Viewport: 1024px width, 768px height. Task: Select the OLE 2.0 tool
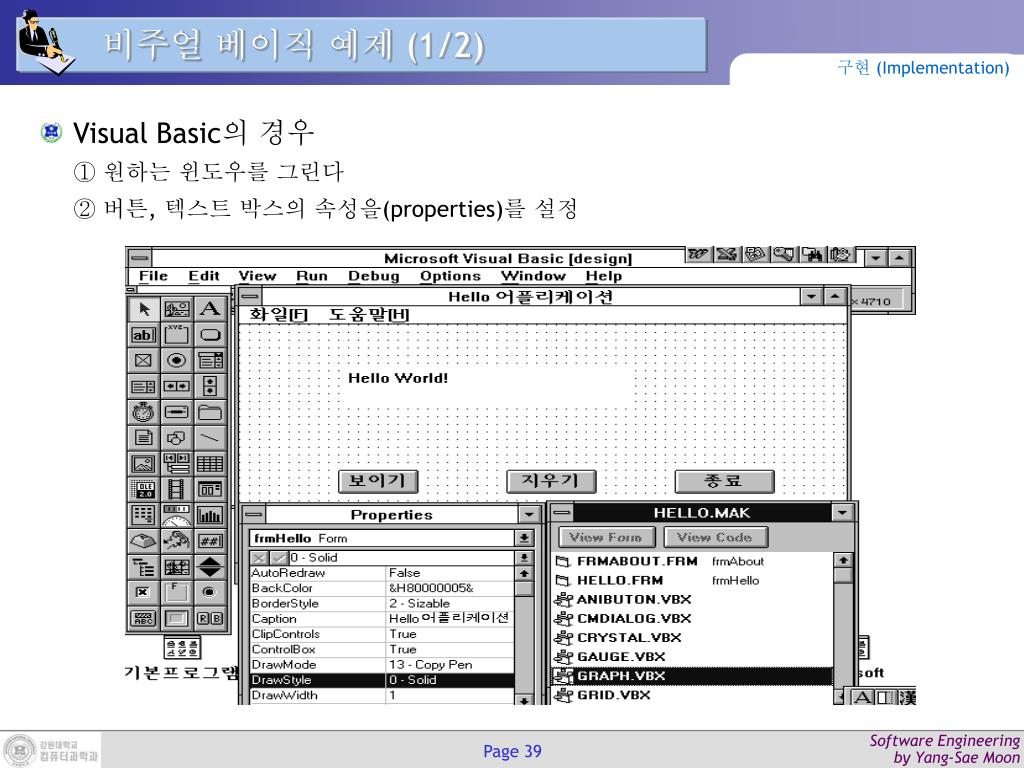[x=144, y=489]
